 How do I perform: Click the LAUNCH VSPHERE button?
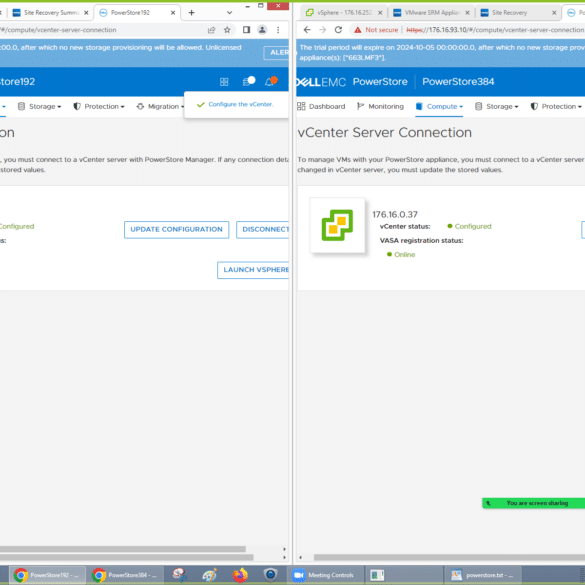253,270
